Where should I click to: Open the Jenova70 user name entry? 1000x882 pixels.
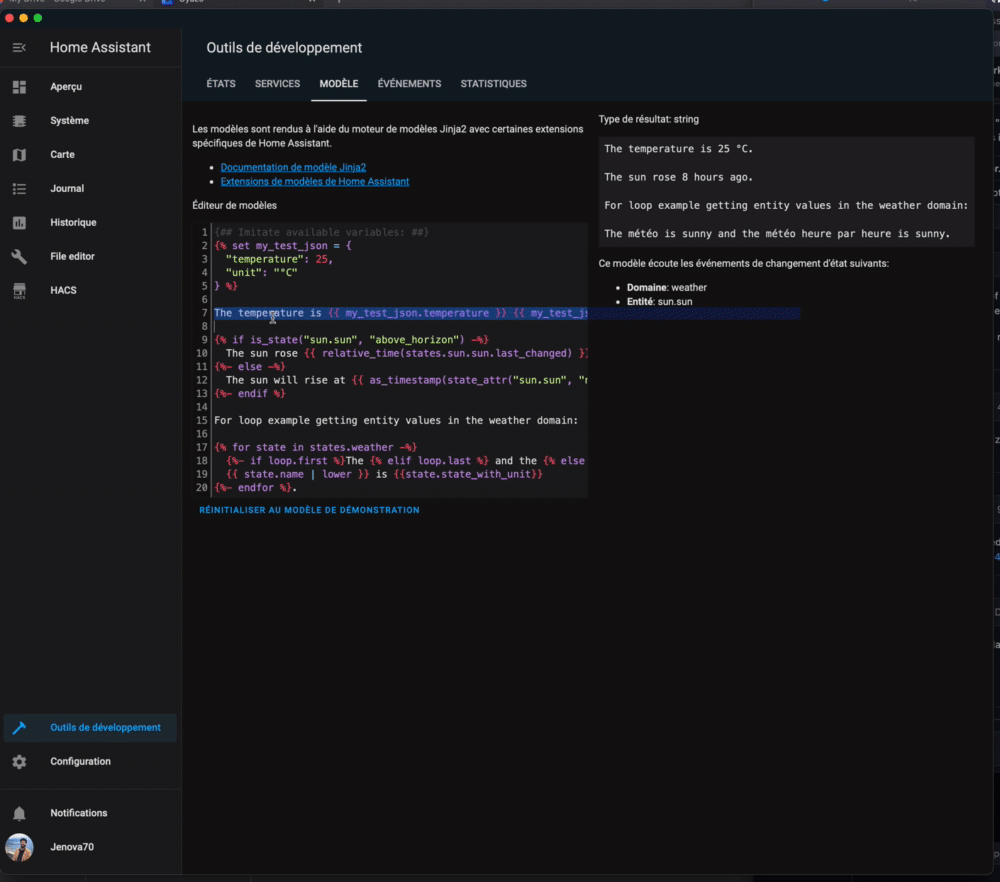point(72,847)
